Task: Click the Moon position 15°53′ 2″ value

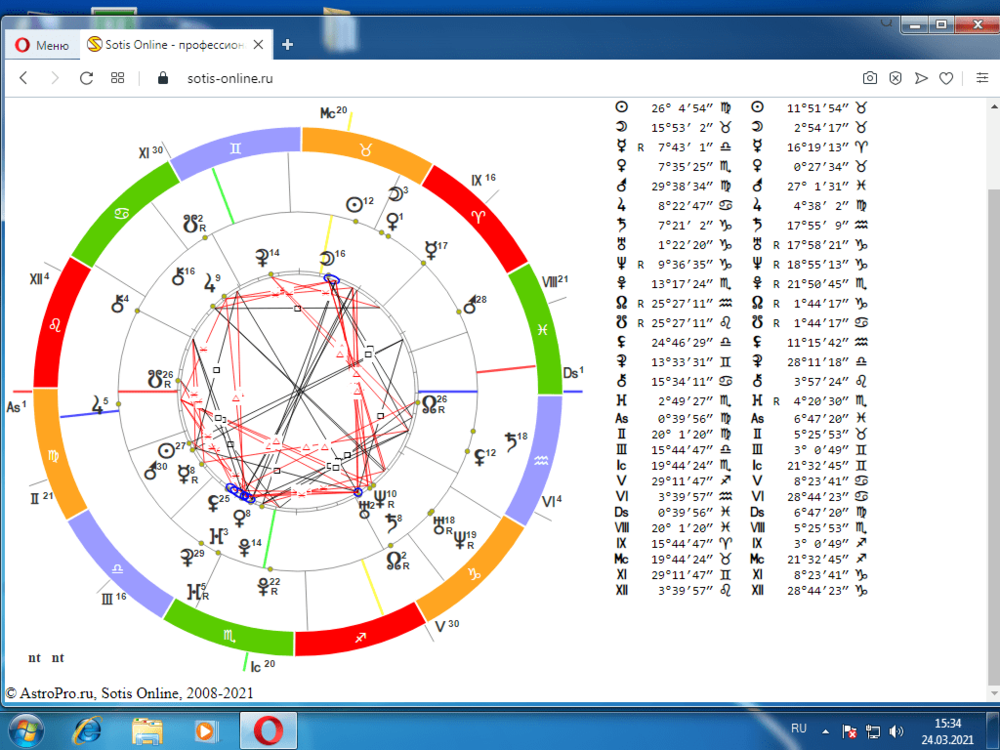Action: [x=682, y=128]
